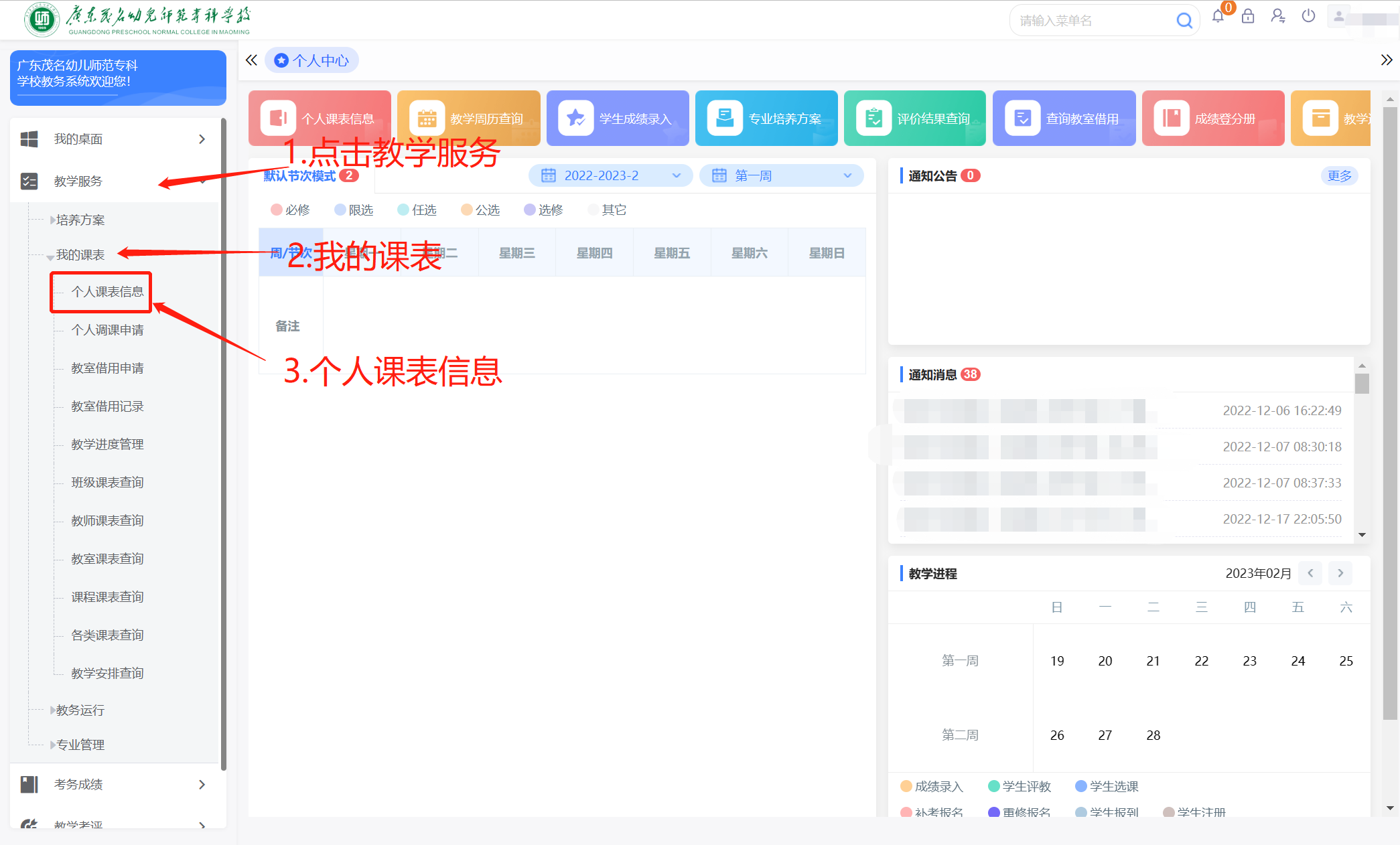Open the 第一周 week dropdown
Screen dimensions: 1400x845
point(781,175)
